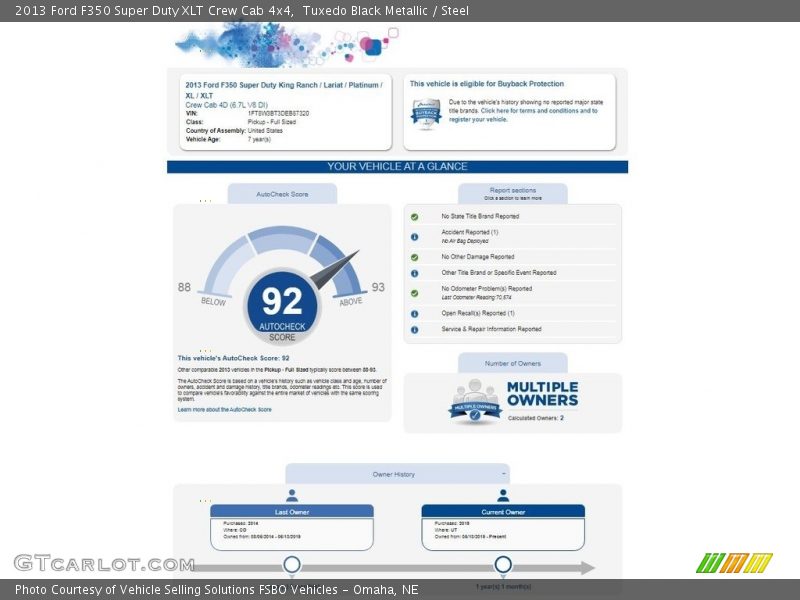Select the AutoCheck Score tab
The width and height of the screenshot is (800, 600).
pyautogui.click(x=282, y=194)
